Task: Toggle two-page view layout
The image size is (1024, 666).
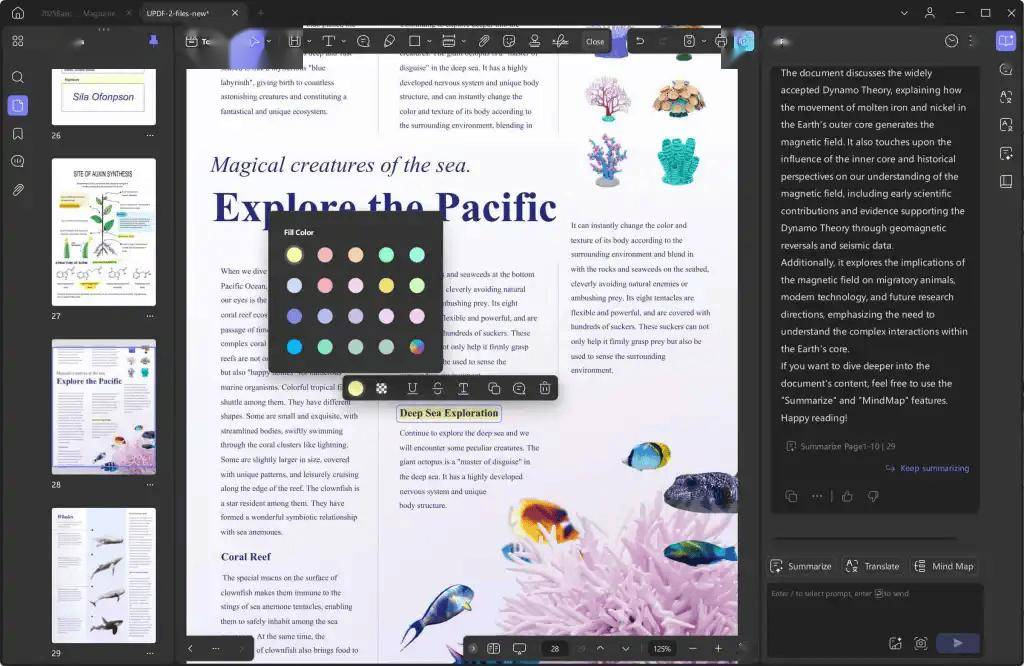Action: click(x=494, y=648)
